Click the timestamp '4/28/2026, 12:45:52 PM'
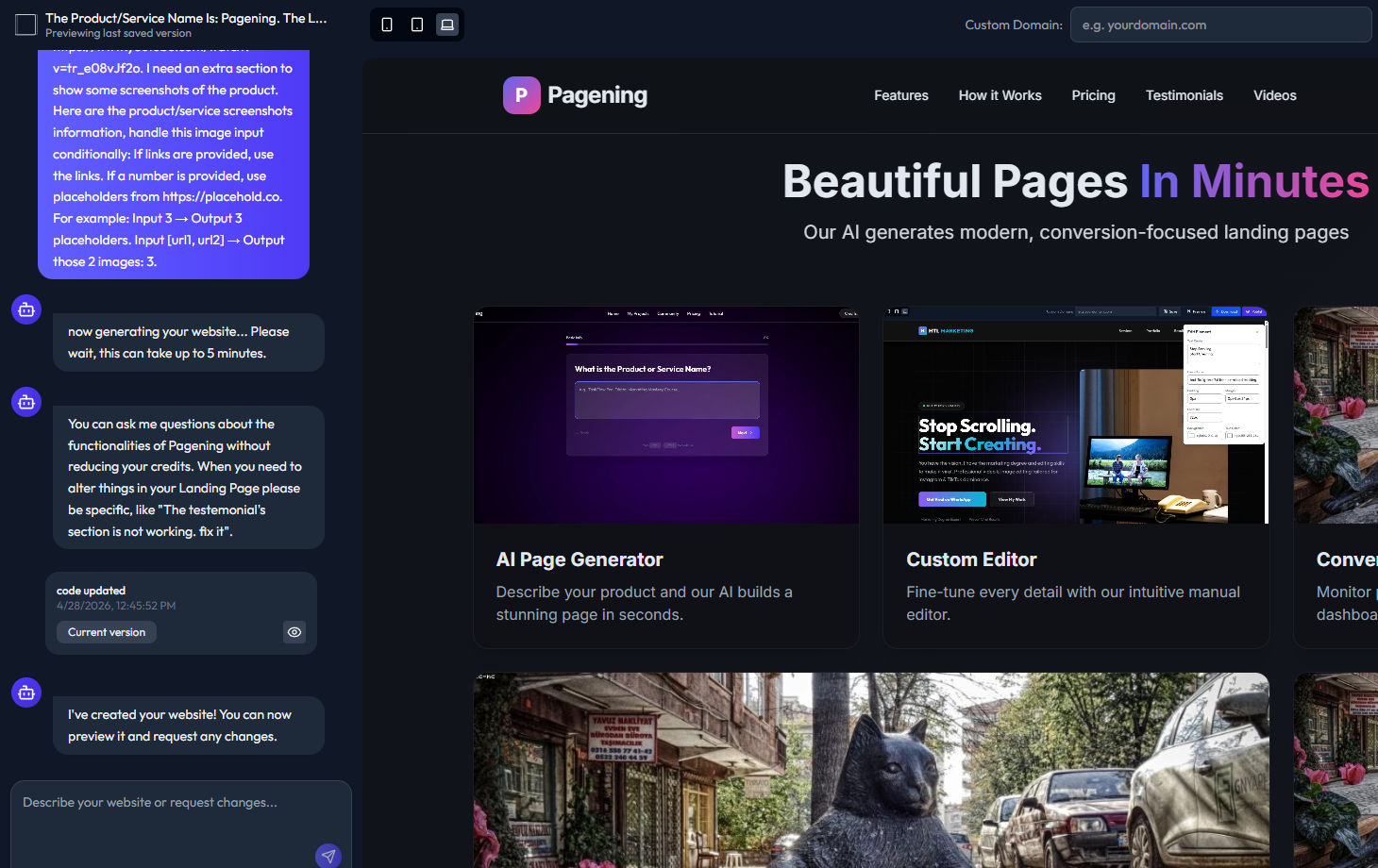 click(116, 606)
